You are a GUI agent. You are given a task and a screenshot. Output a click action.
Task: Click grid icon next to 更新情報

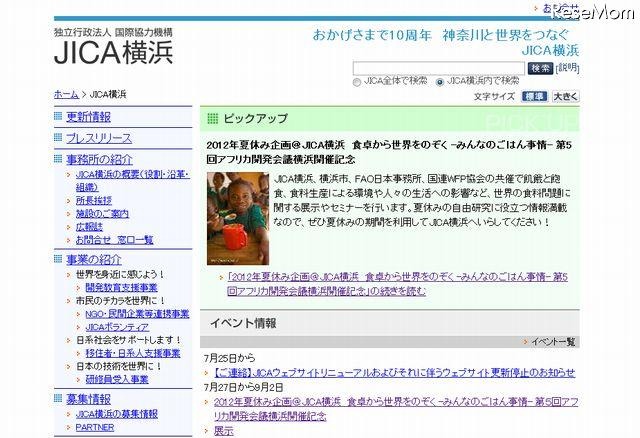[x=58, y=116]
